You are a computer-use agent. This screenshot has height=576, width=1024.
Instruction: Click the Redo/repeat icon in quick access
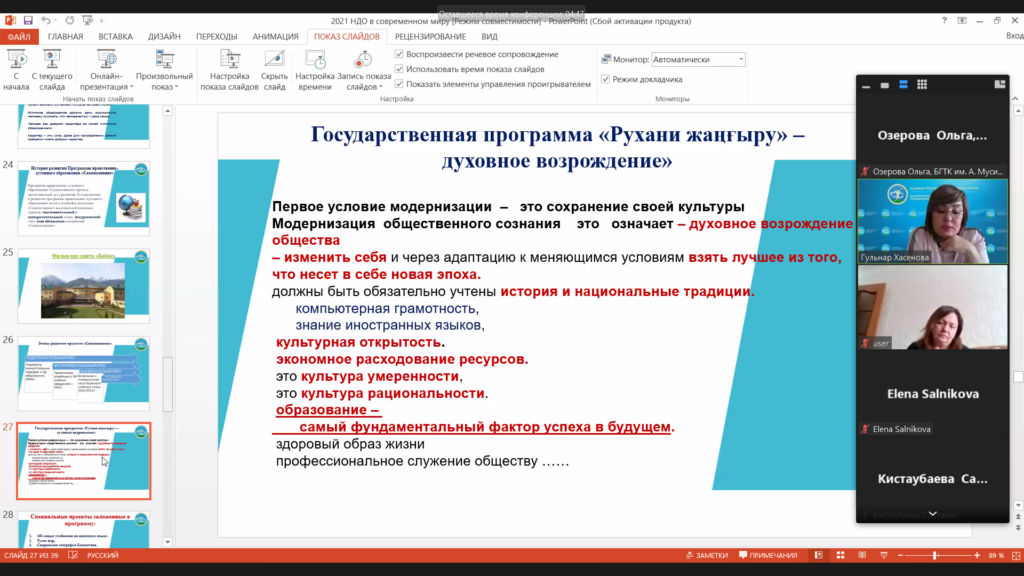pyautogui.click(x=69, y=21)
